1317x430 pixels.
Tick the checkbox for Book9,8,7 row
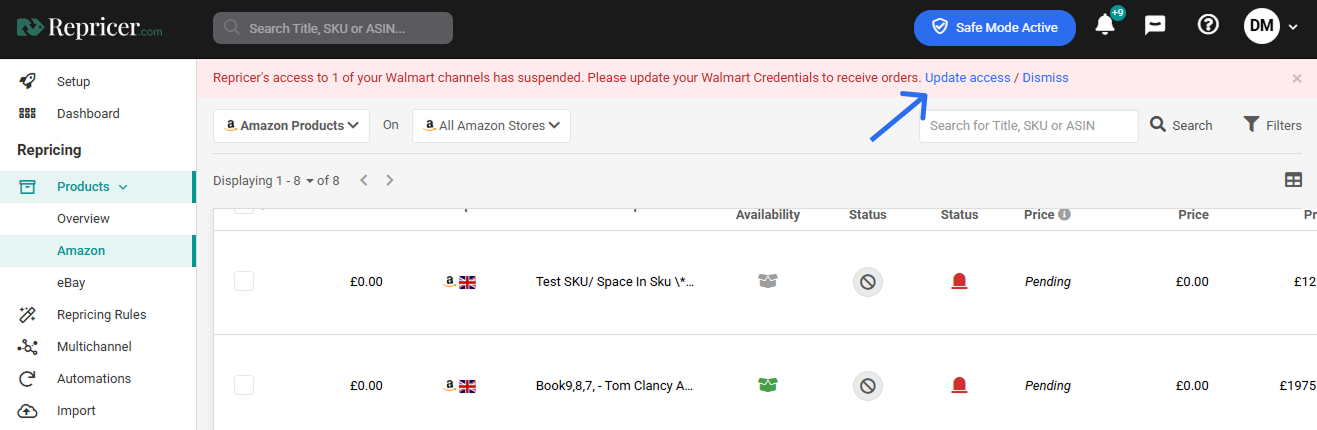pyautogui.click(x=244, y=385)
